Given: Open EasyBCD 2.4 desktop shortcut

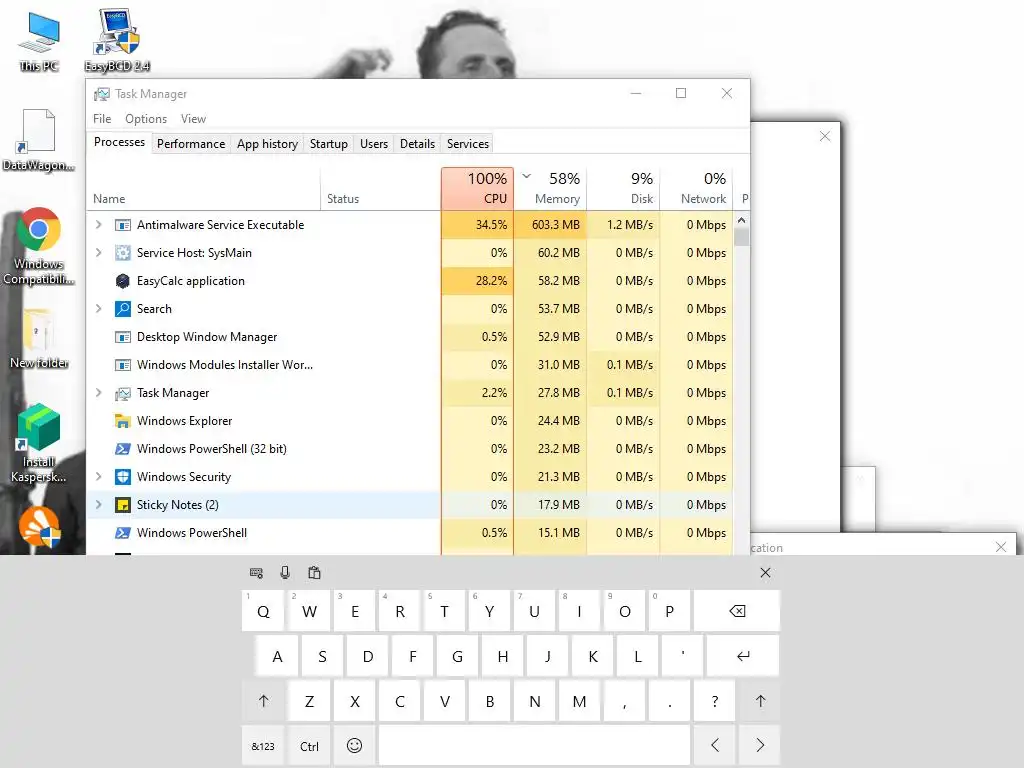Looking at the screenshot, I should (117, 40).
